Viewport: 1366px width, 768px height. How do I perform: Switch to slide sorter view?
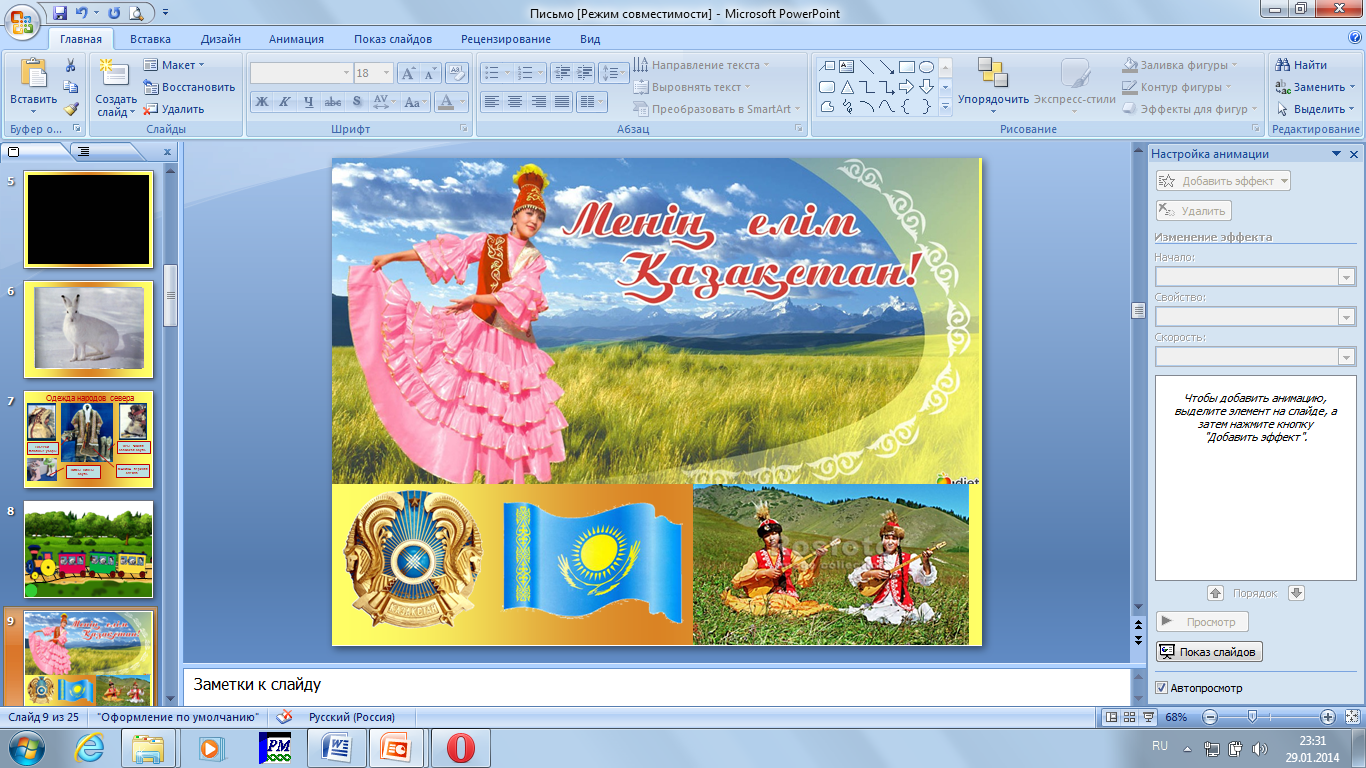[1129, 717]
